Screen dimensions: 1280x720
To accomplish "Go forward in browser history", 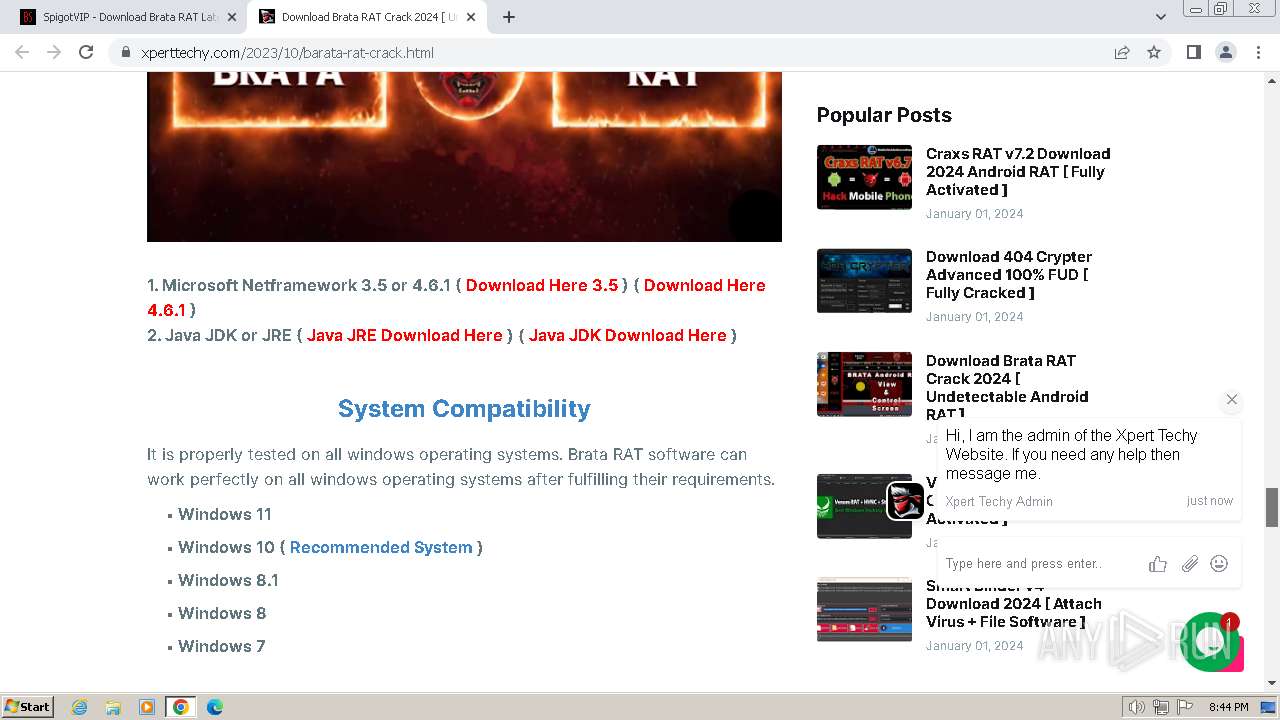I will (54, 52).
